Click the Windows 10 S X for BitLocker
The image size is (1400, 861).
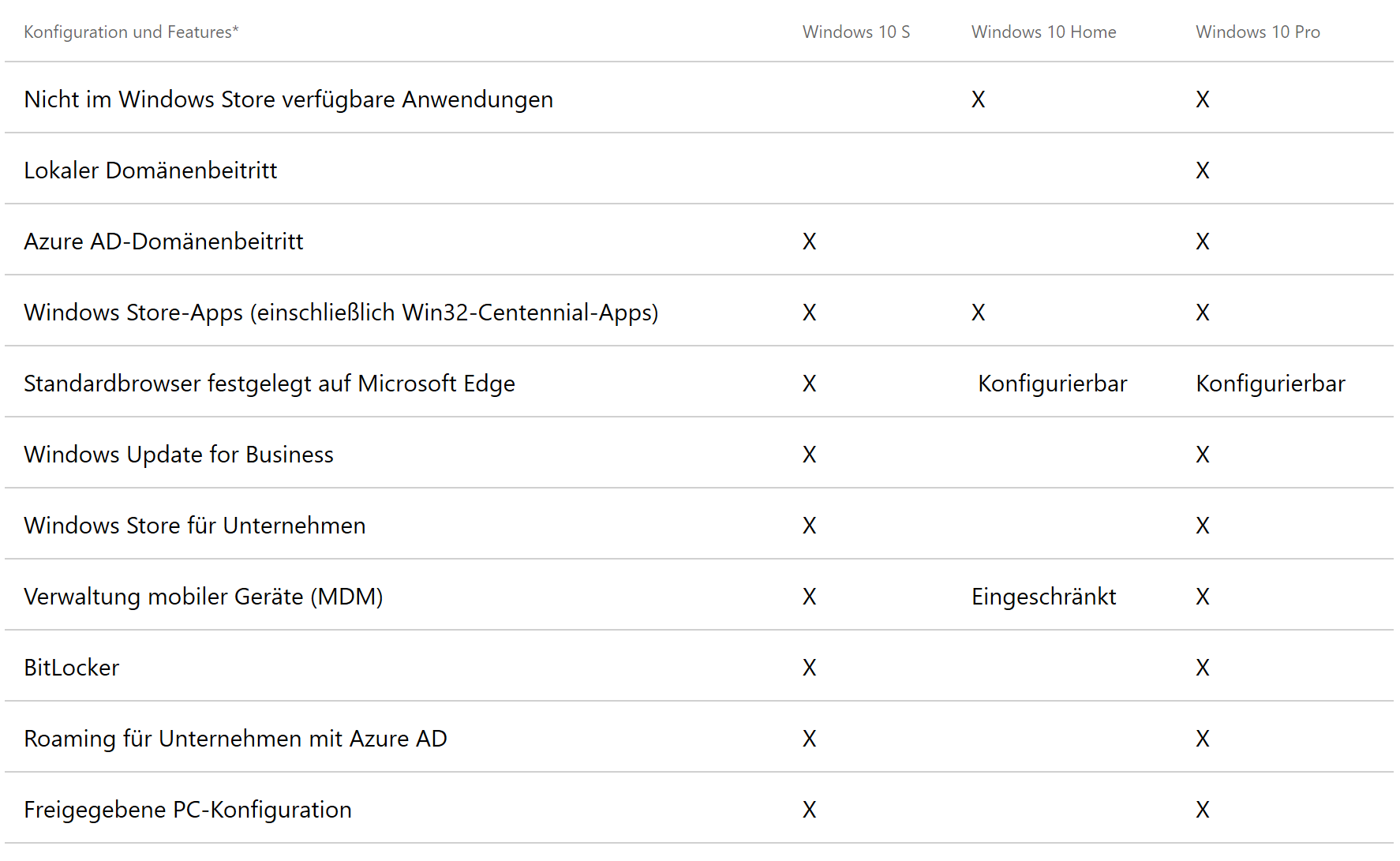pyautogui.click(x=809, y=668)
